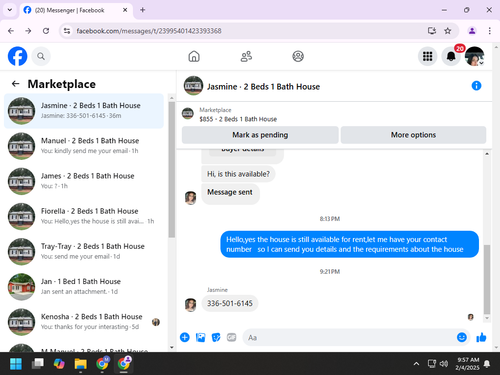Image resolution: width=500 pixels, height=375 pixels.
Task: Click the message input field Aa
Action: tap(350, 338)
